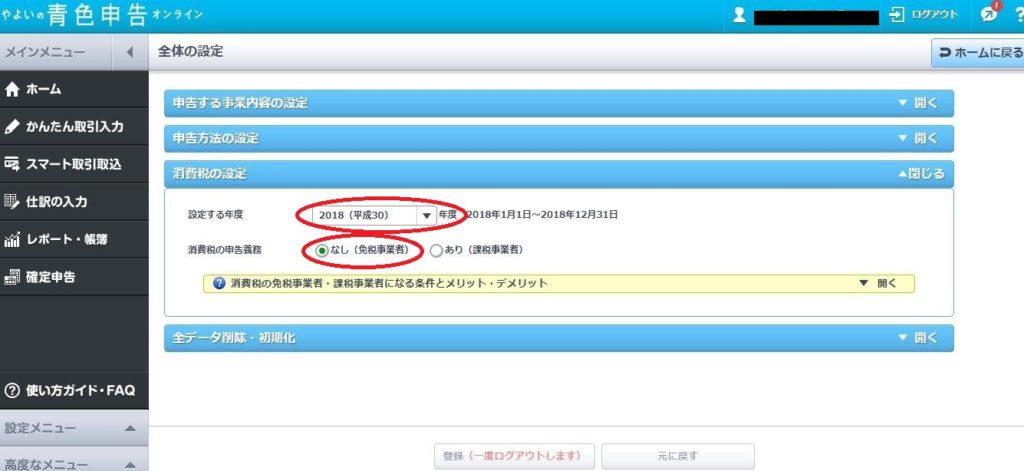Click the メインメニュー header label
1024x471 pixels.
(45, 52)
